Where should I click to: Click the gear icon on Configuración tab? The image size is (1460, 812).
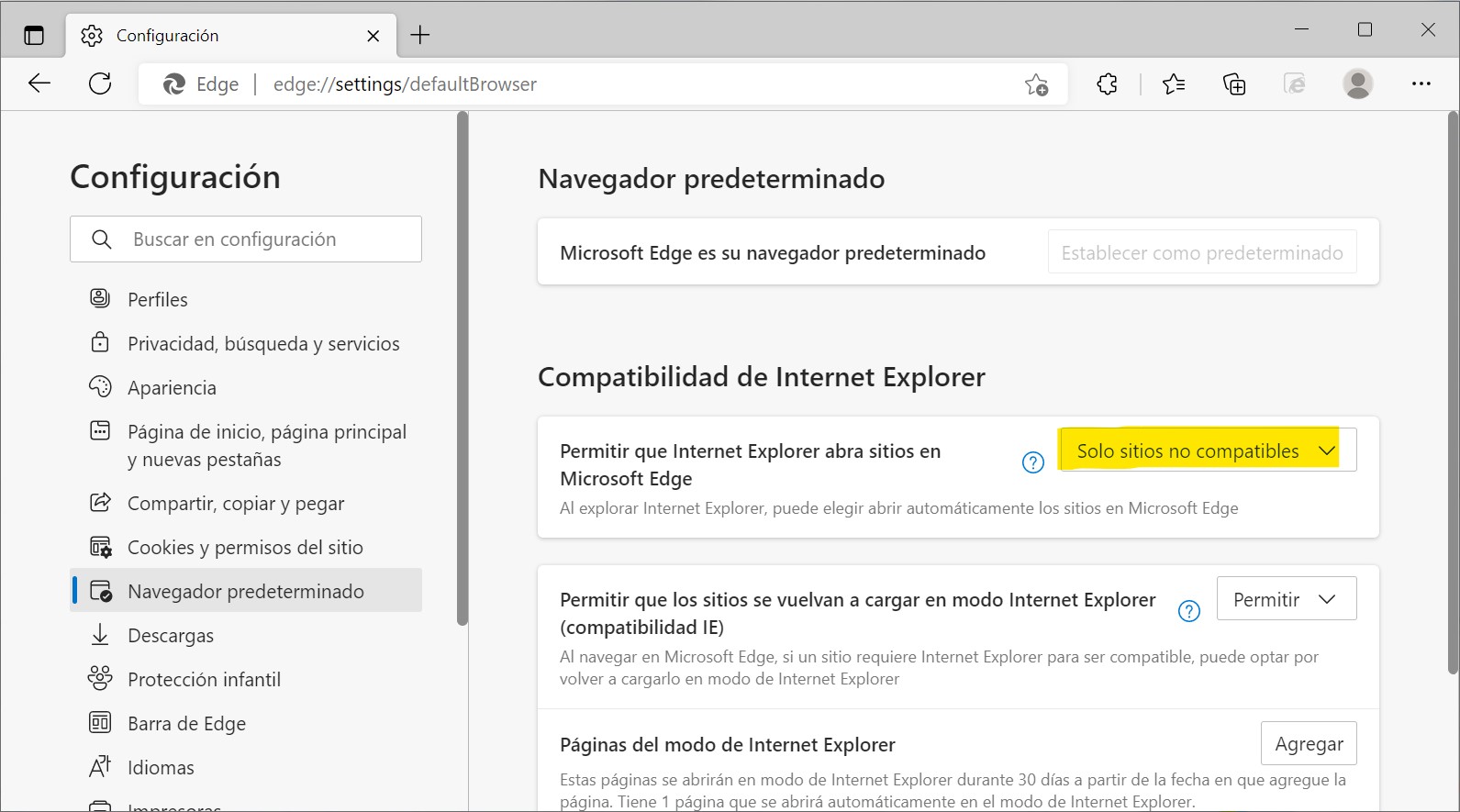(x=92, y=36)
